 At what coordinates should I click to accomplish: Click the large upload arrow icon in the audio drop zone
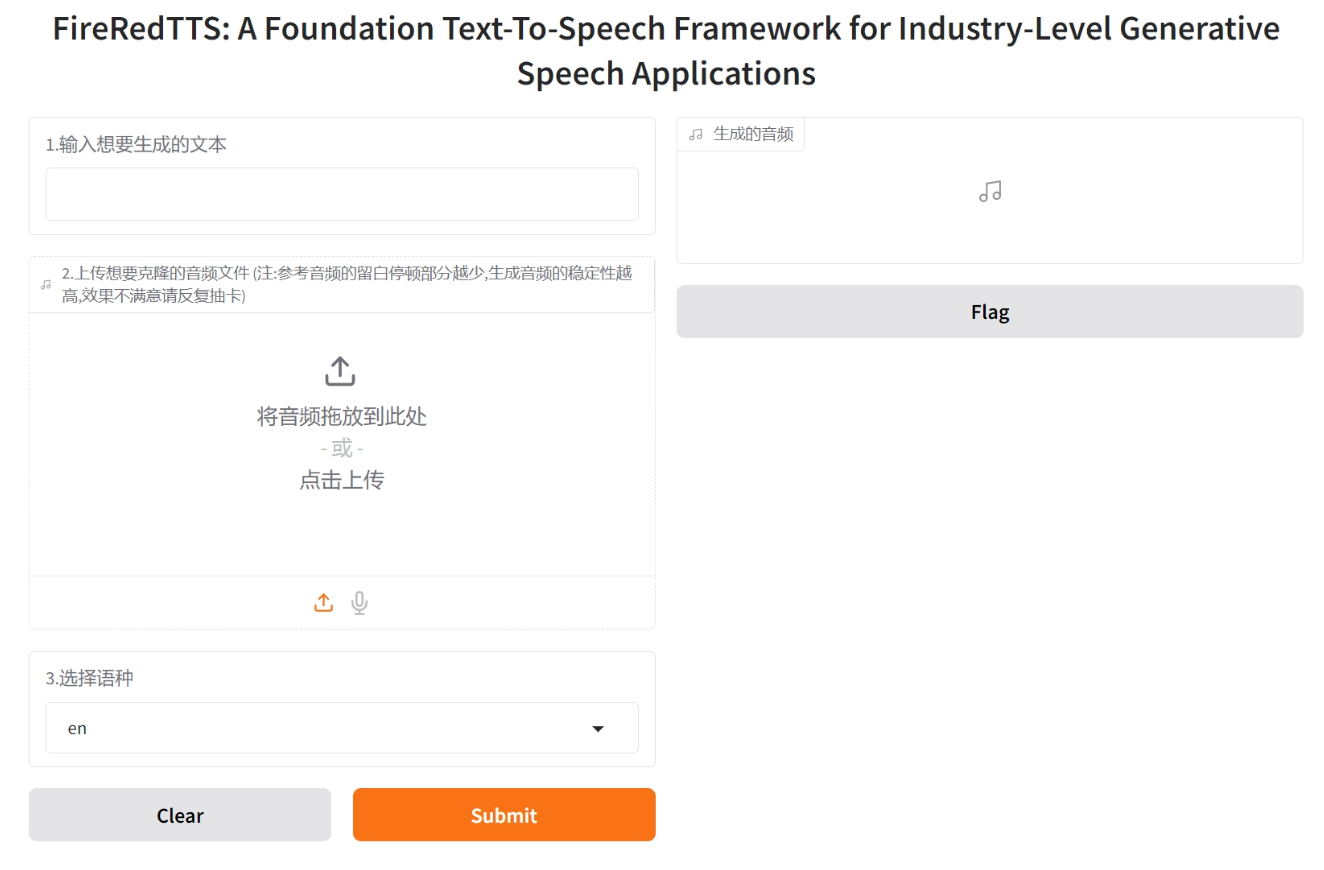(x=340, y=371)
